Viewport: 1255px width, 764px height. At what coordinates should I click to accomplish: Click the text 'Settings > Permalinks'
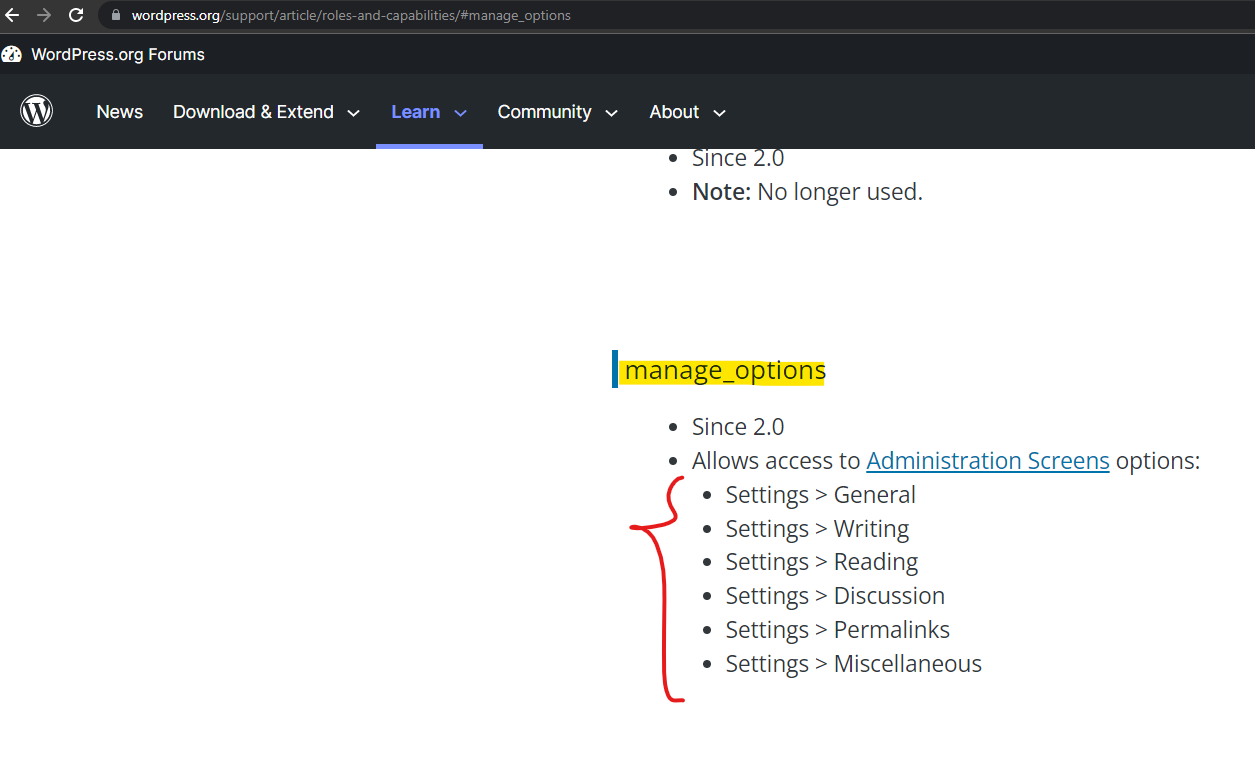click(838, 630)
